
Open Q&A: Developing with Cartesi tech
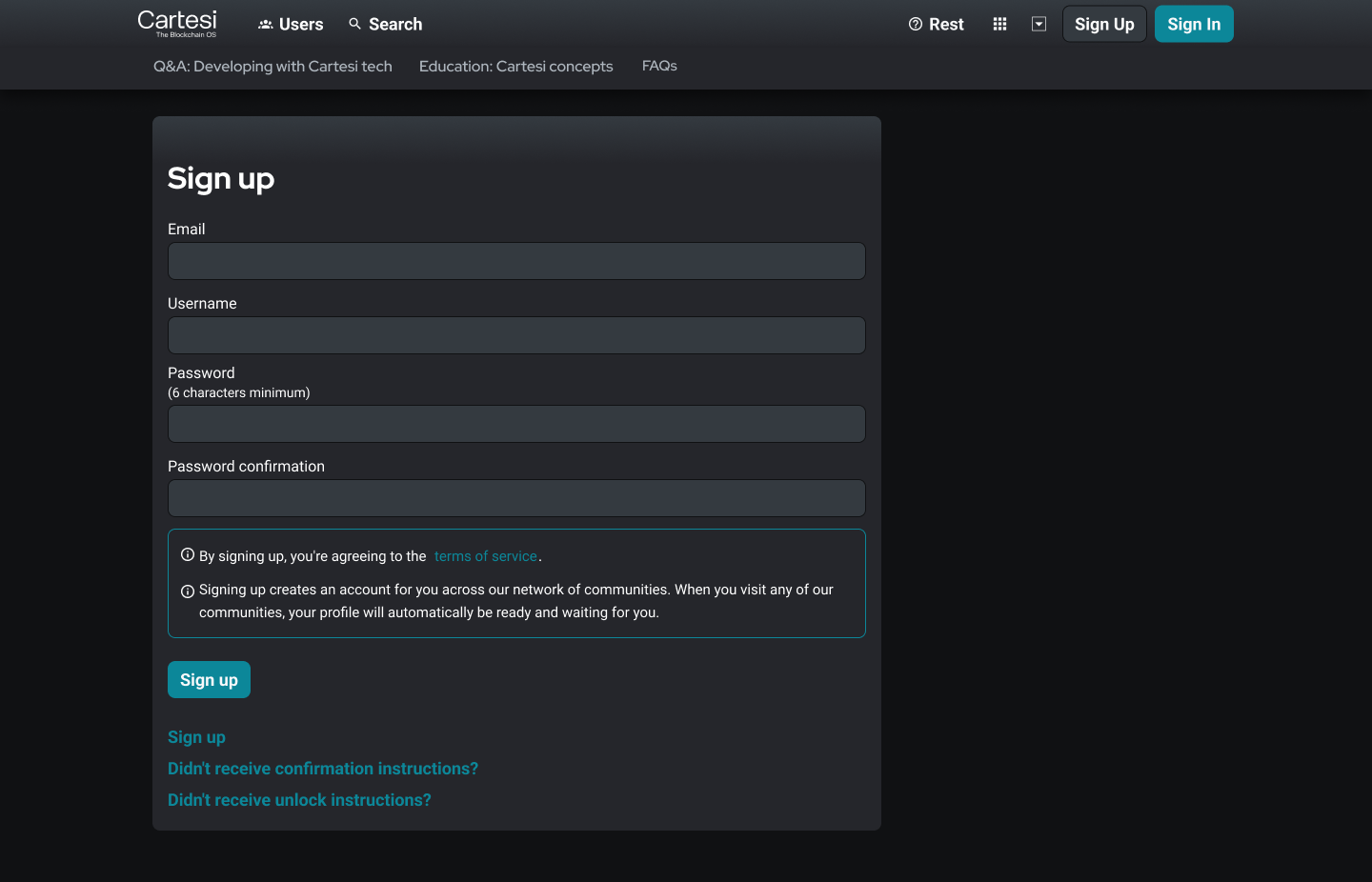[272, 67]
